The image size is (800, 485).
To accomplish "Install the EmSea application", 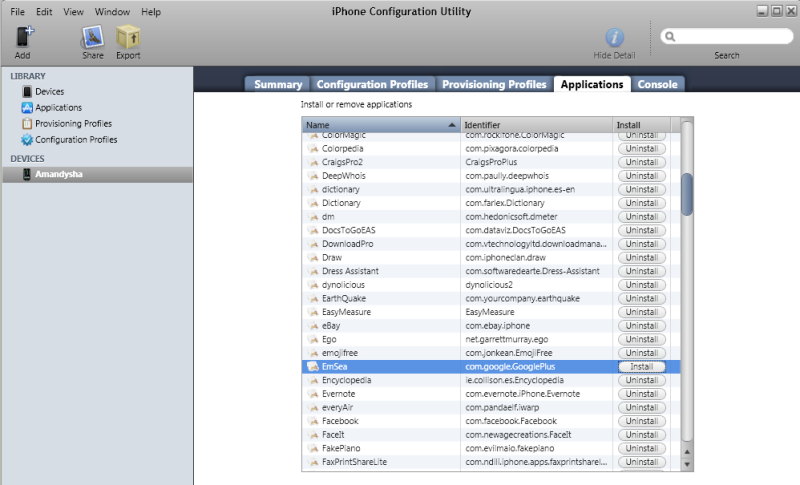I will [x=641, y=367].
